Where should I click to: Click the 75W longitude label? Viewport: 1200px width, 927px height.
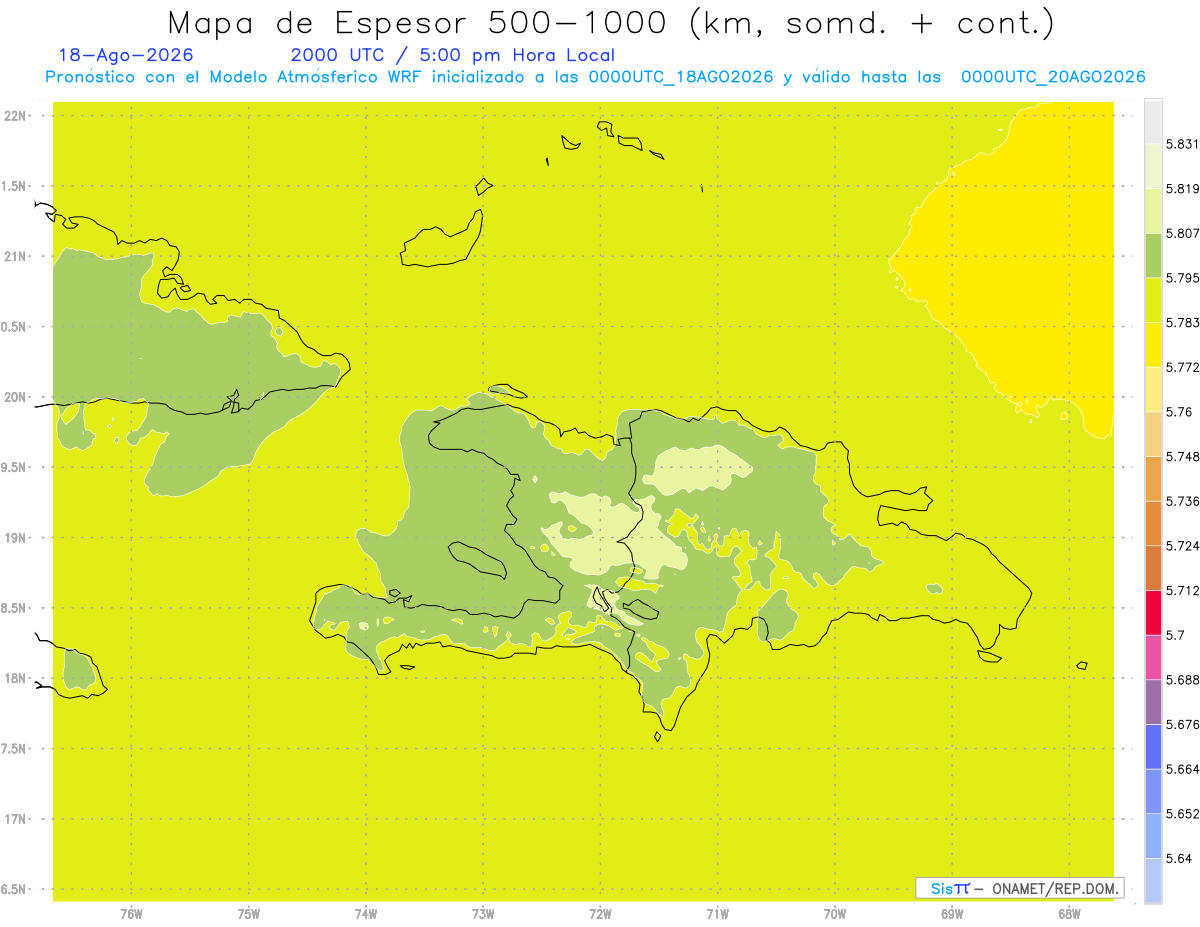point(248,913)
